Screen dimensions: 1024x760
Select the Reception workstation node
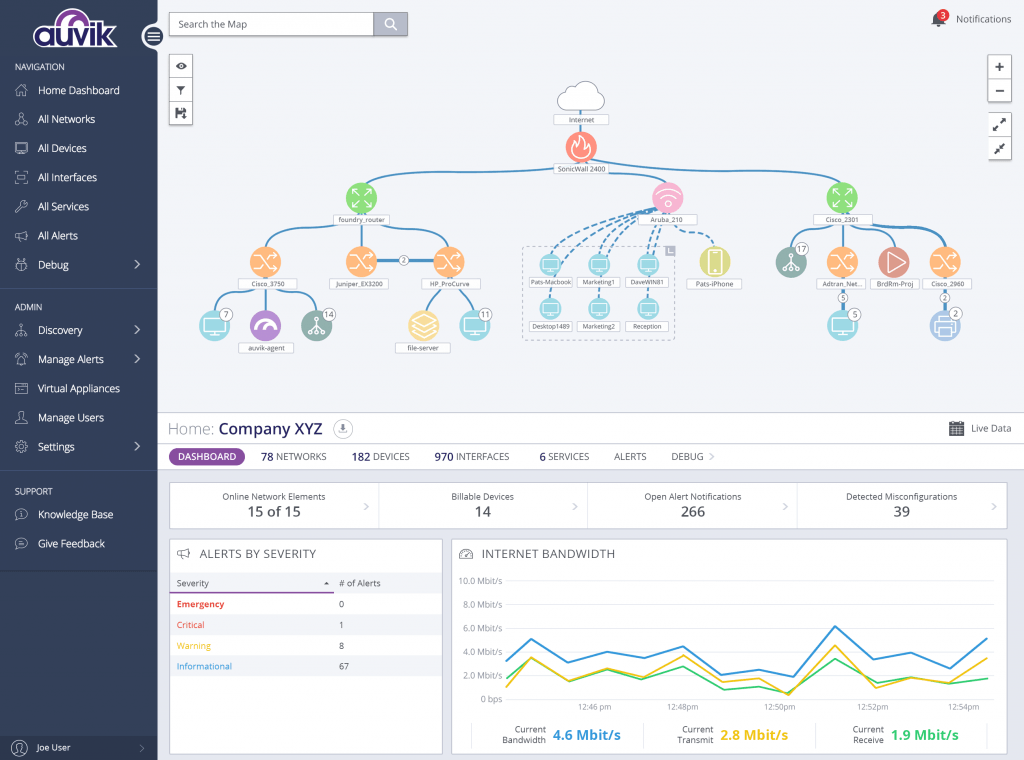click(648, 309)
